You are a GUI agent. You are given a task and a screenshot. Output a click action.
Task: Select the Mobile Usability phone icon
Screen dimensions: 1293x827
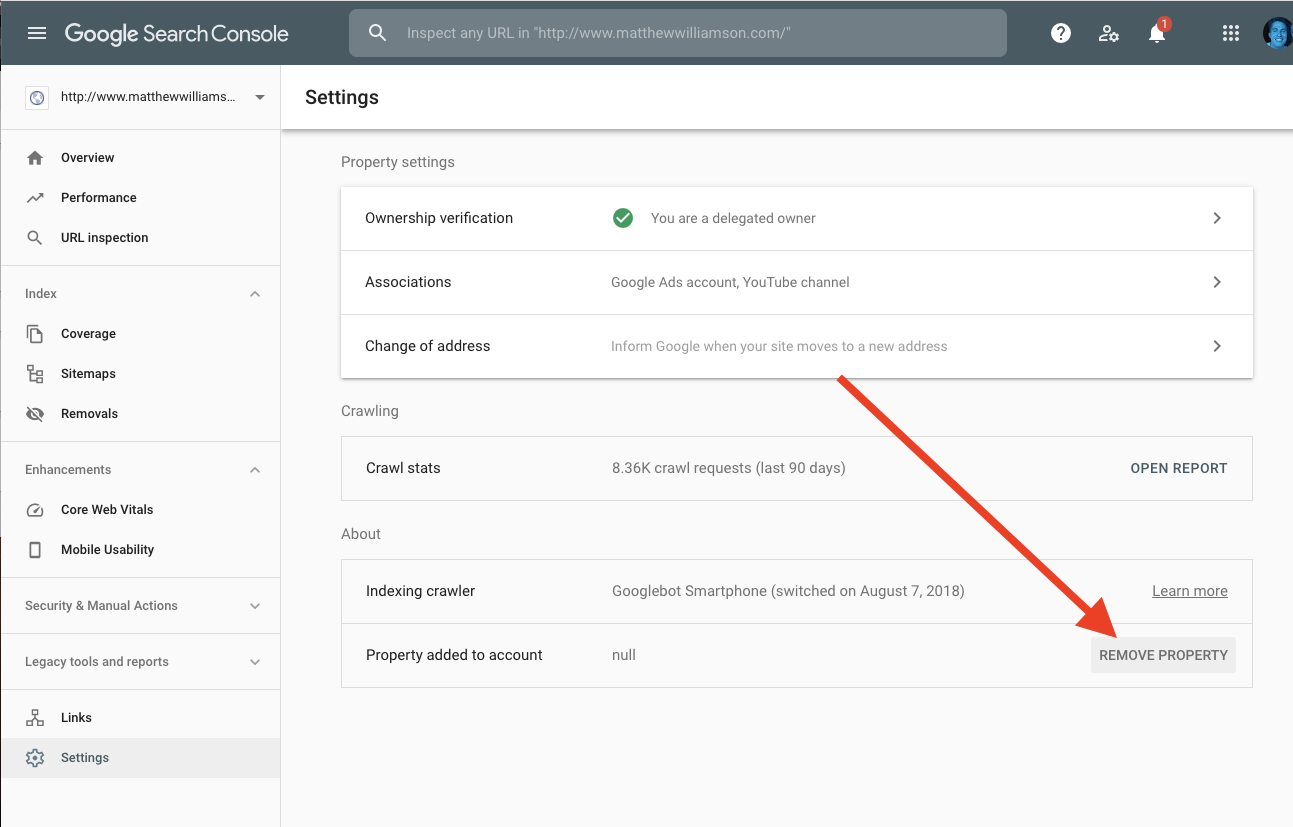[36, 549]
